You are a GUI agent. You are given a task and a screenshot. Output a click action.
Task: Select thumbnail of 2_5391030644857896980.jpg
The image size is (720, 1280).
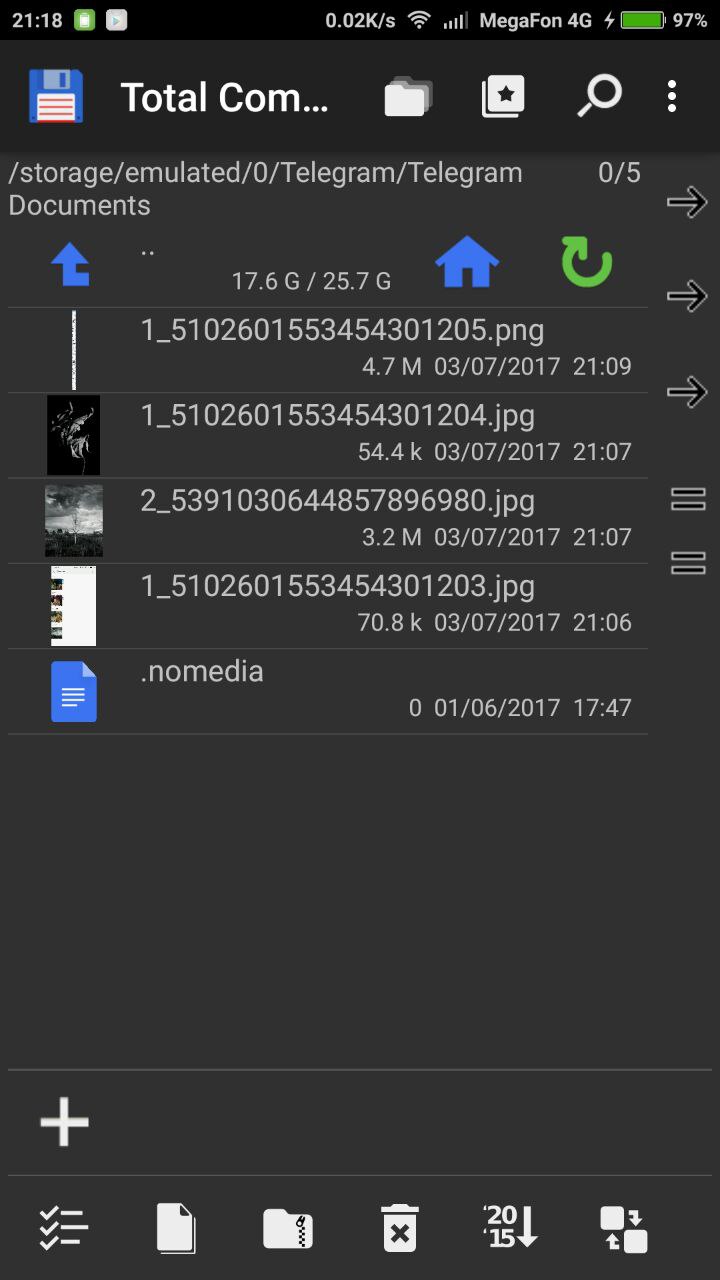[x=73, y=521]
